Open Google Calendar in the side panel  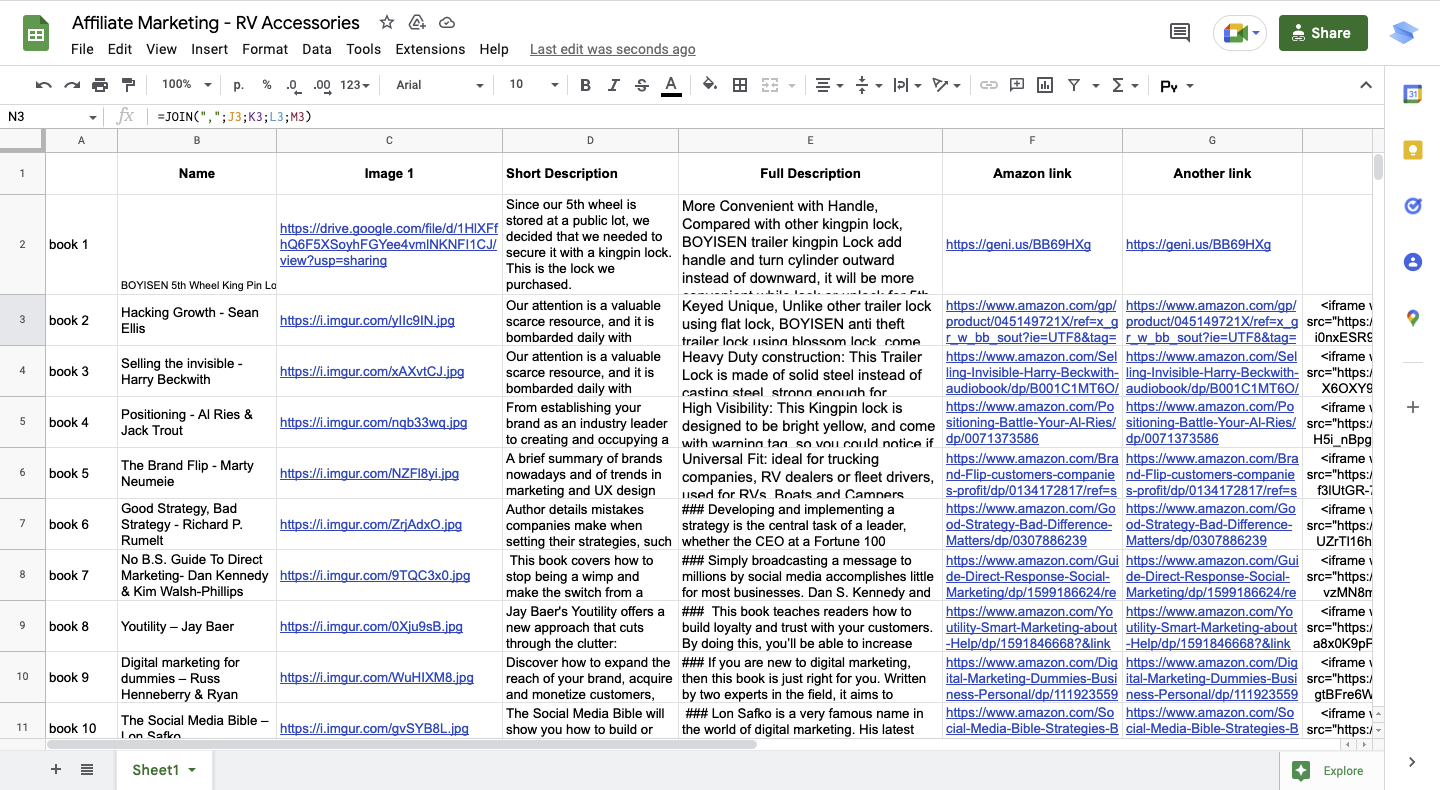tap(1412, 94)
